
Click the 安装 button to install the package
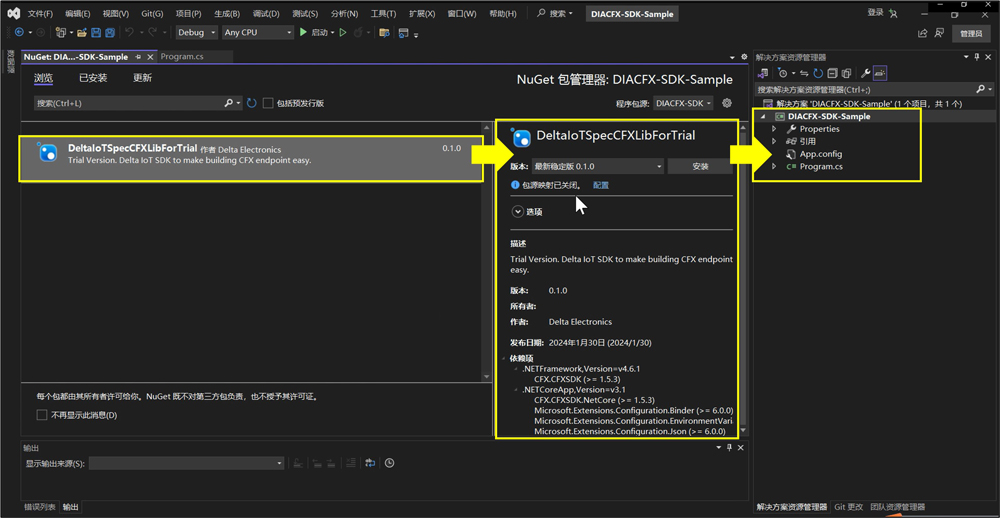[x=700, y=167]
